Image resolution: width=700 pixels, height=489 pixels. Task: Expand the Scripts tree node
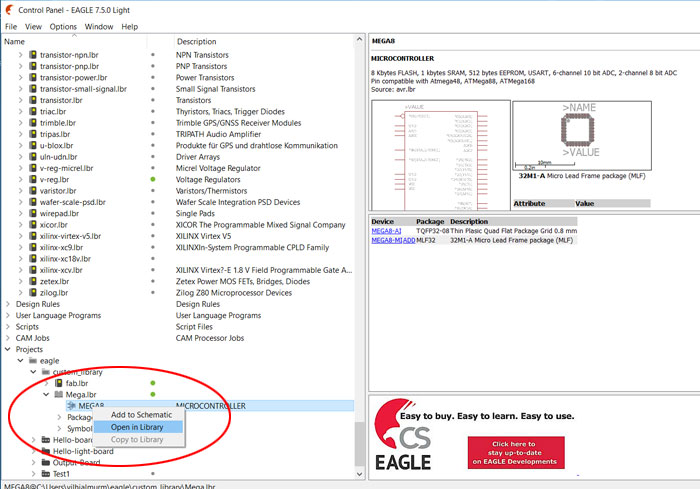pos(8,326)
